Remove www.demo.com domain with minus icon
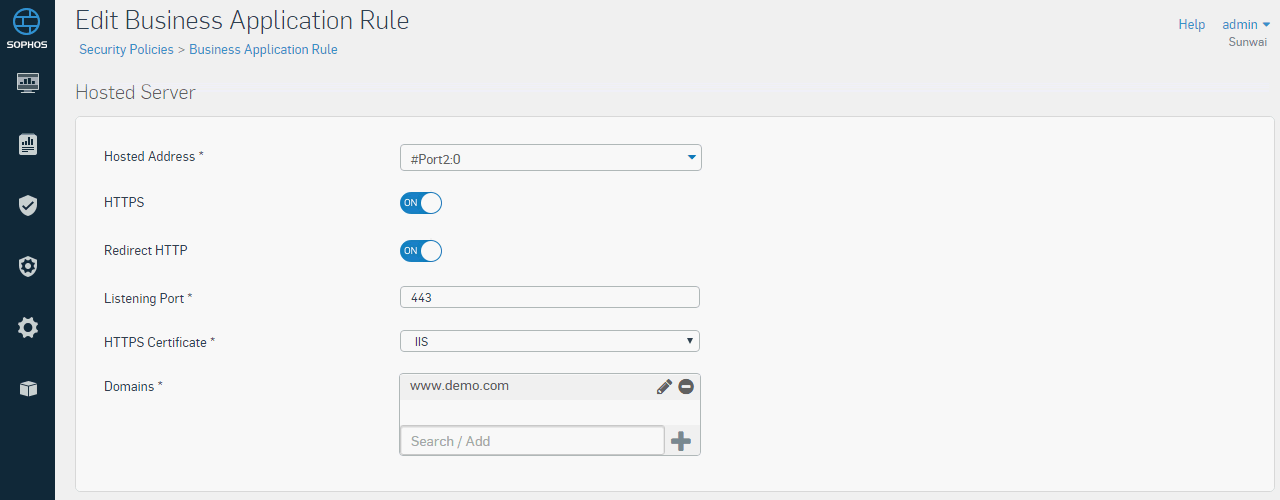Image resolution: width=1280 pixels, height=500 pixels. pyautogui.click(x=686, y=387)
